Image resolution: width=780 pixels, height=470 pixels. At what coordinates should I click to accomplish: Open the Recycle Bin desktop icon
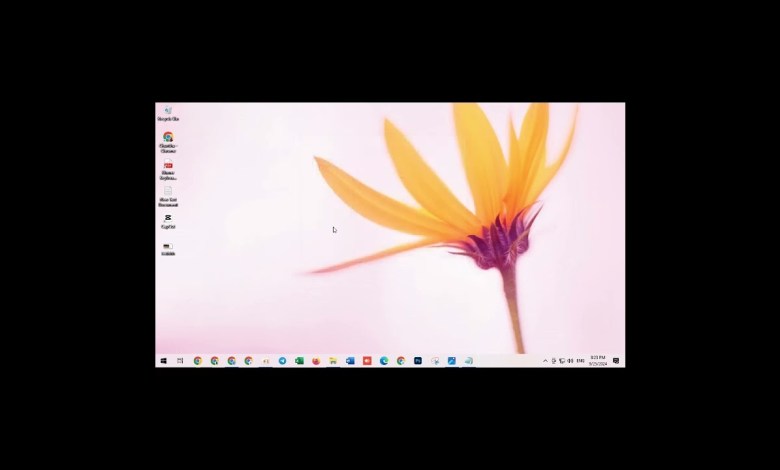(168, 113)
